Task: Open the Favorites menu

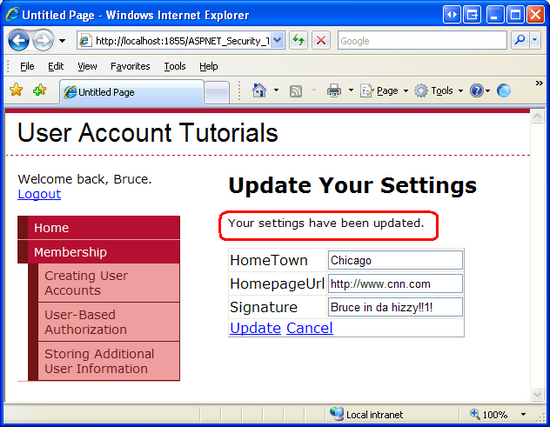Action: [130, 66]
